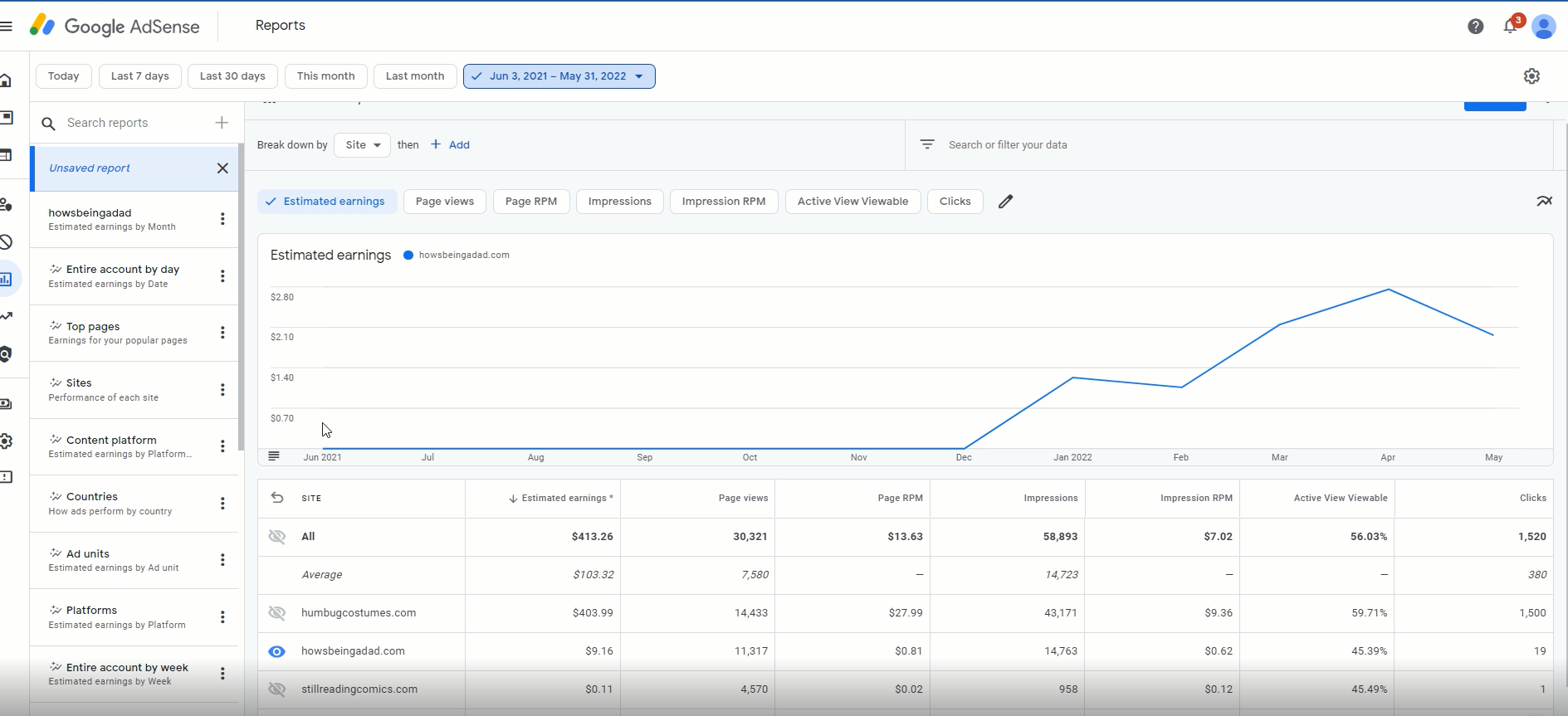1568x716 pixels.
Task: Toggle the Impression RPM metric chip
Action: click(x=724, y=202)
